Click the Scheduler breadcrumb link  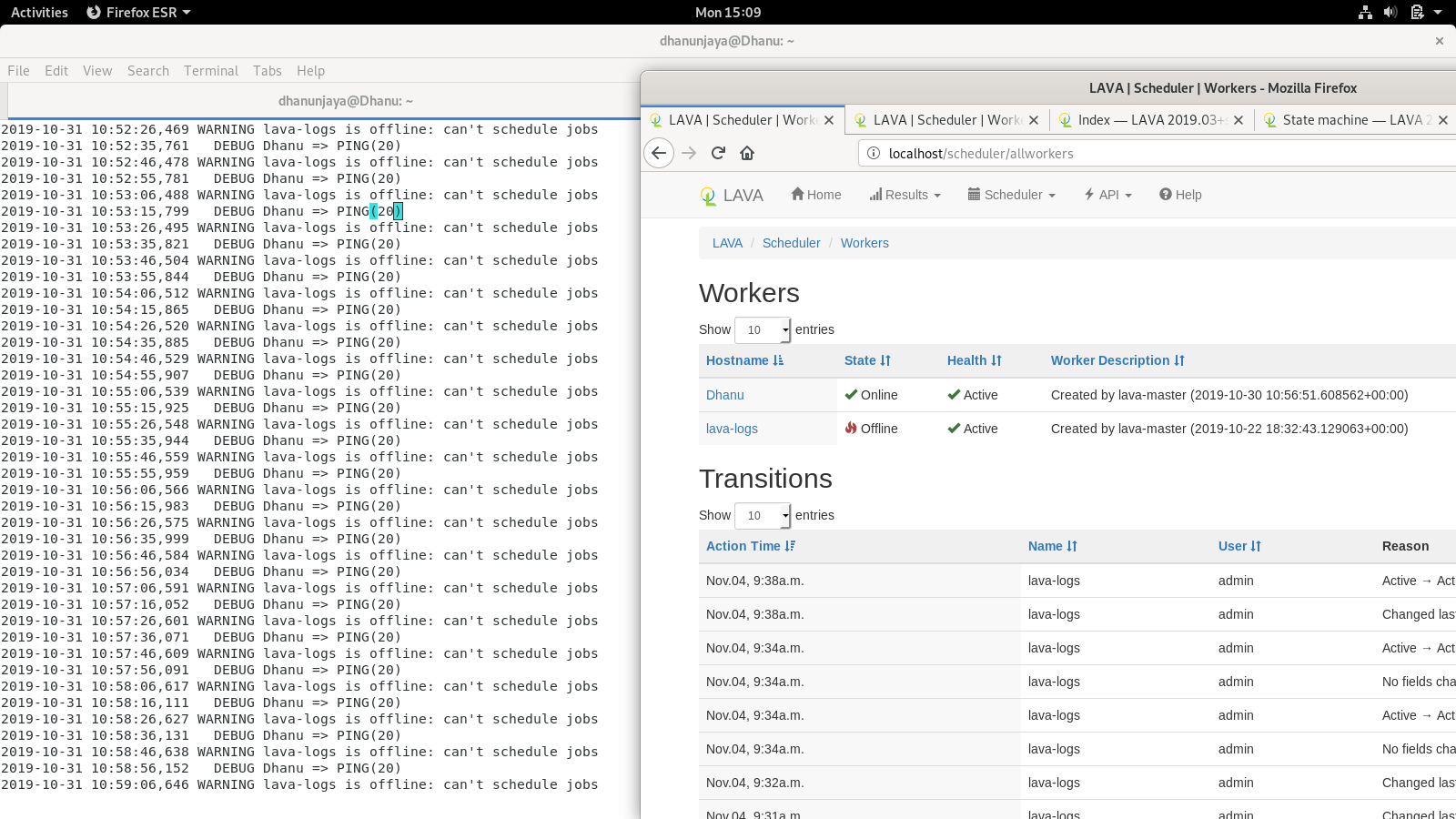791,243
